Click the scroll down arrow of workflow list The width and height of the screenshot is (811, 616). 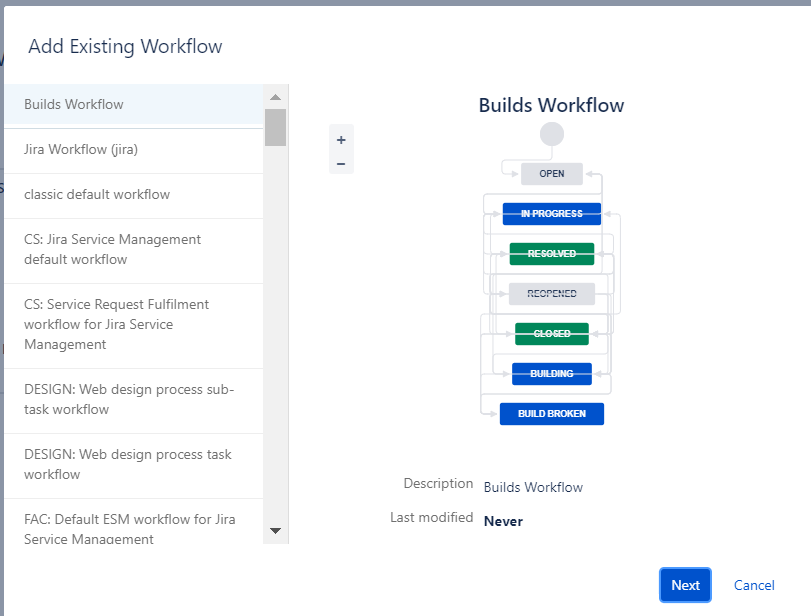point(276,531)
